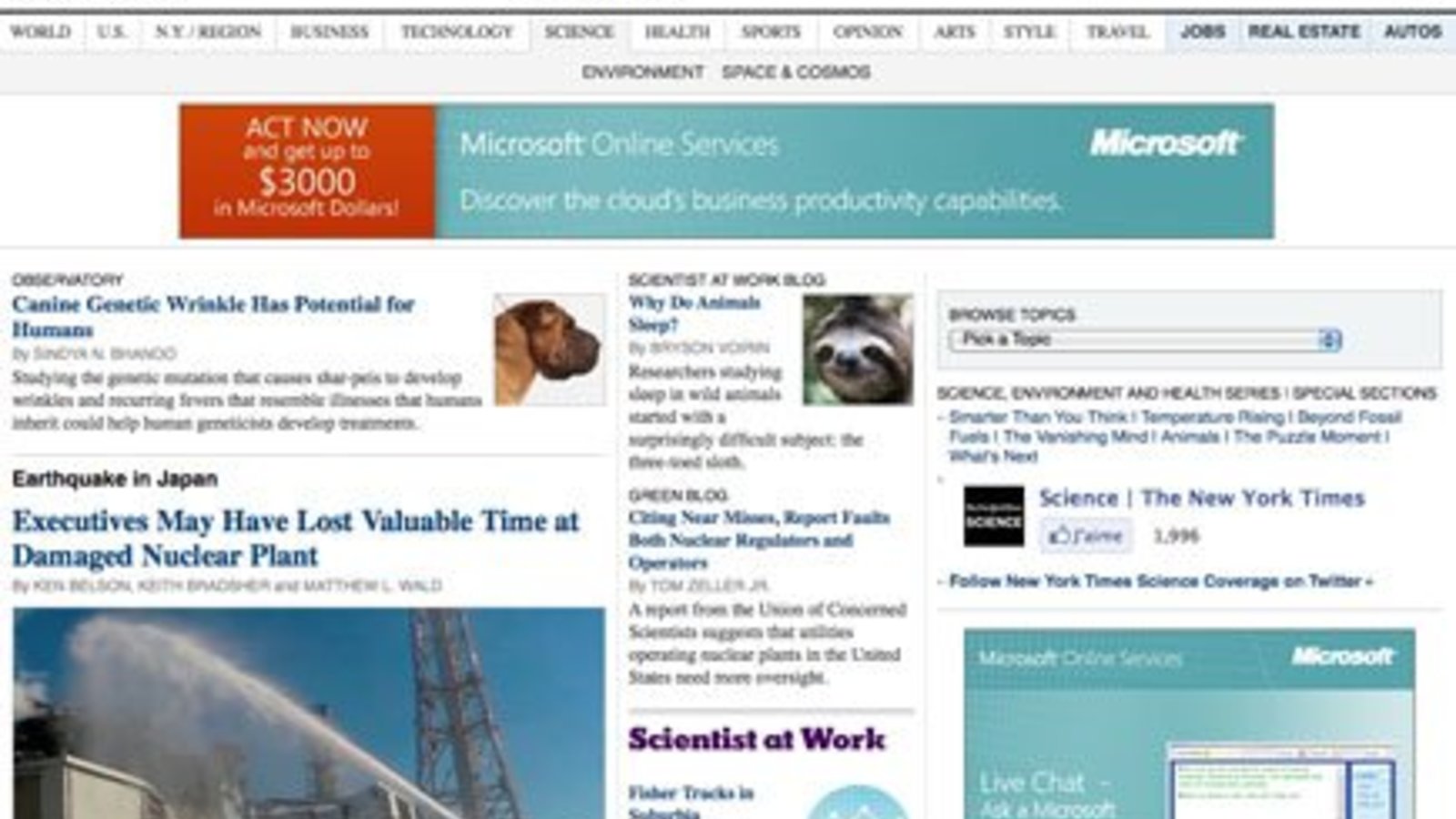
Task: Open Canine Genetic Wrinkle article headline
Action: point(213,317)
